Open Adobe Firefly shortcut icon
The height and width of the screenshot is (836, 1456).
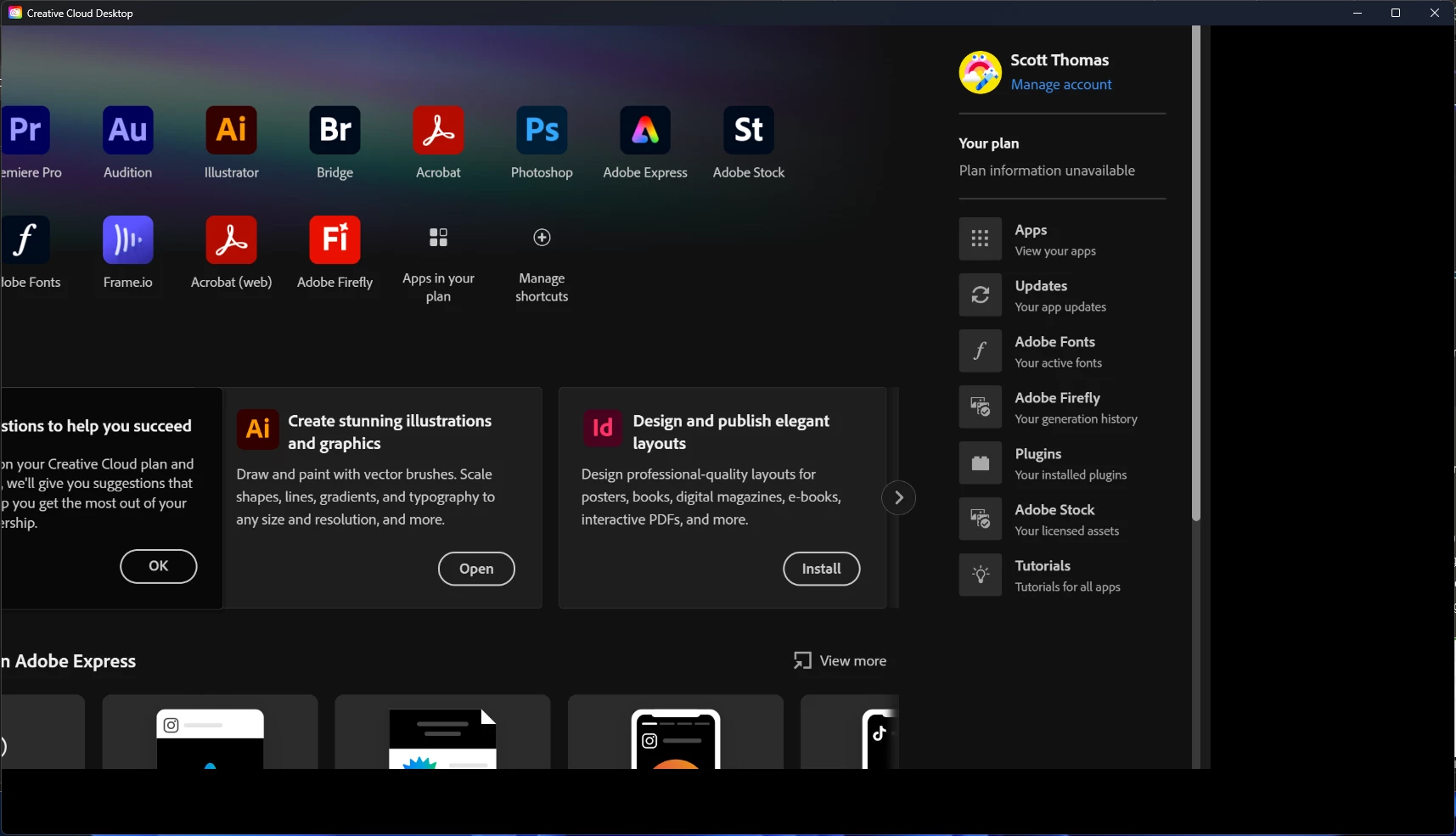(335, 239)
